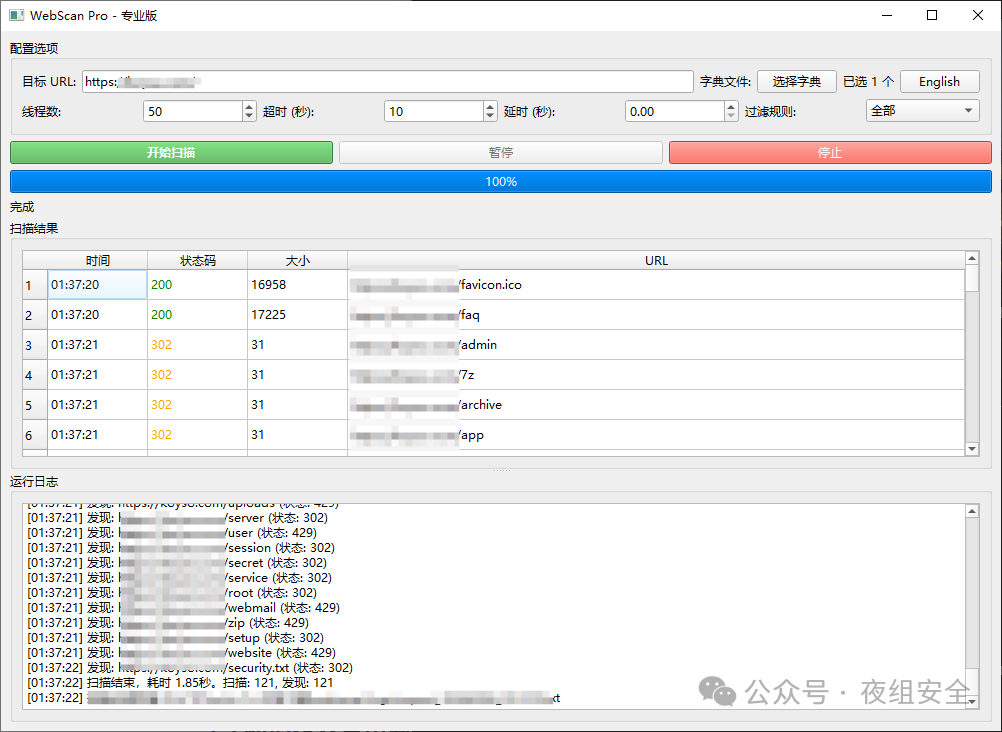The width and height of the screenshot is (1002, 732).
Task: Click the /server log line
Action: [177, 518]
